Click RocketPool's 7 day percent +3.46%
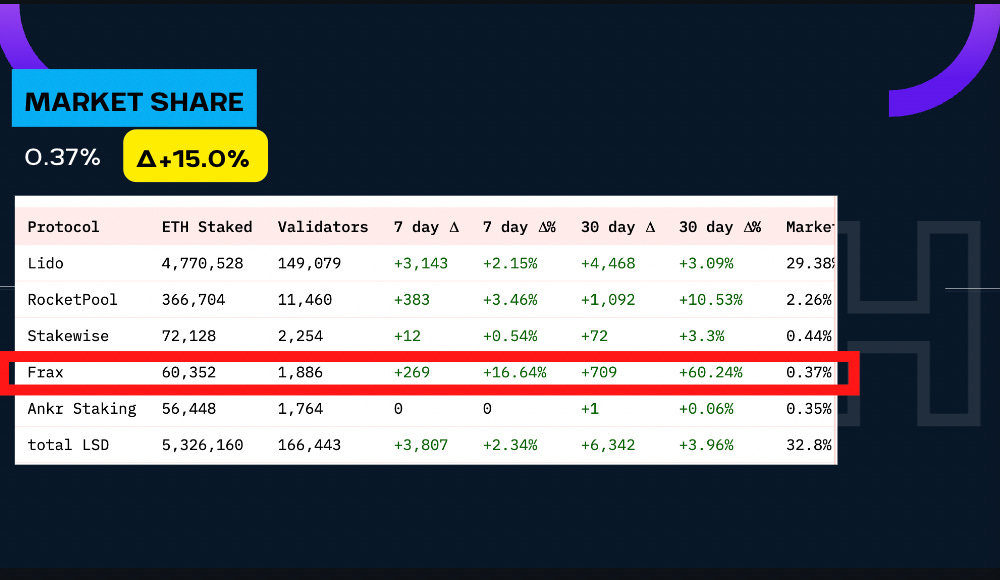Screen dimensions: 1000x580 (510, 300)
